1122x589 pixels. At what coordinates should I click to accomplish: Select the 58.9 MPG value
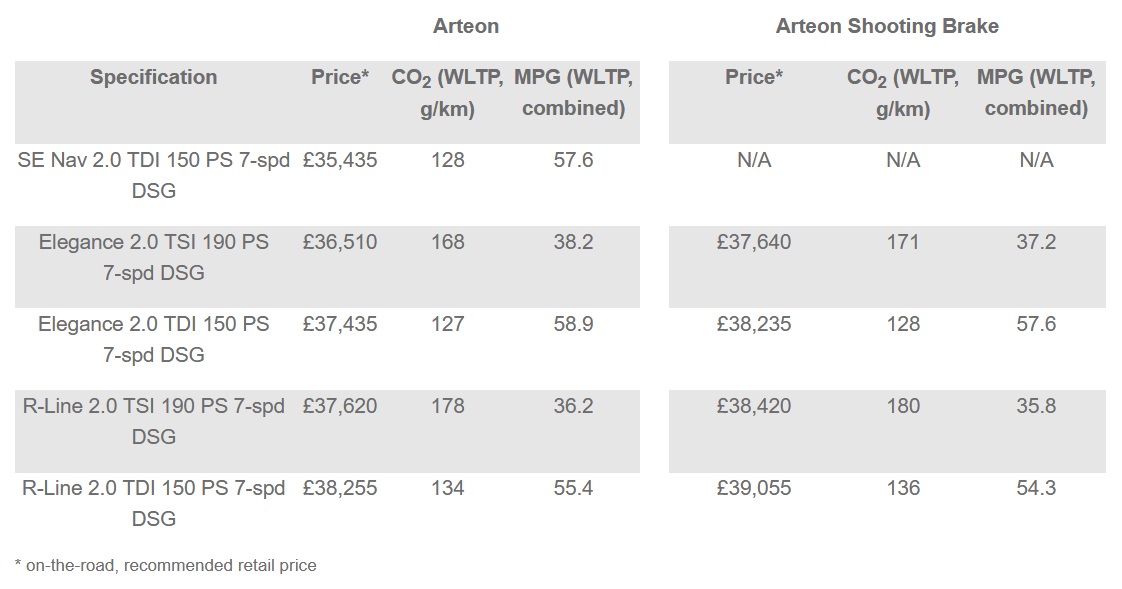(x=573, y=324)
